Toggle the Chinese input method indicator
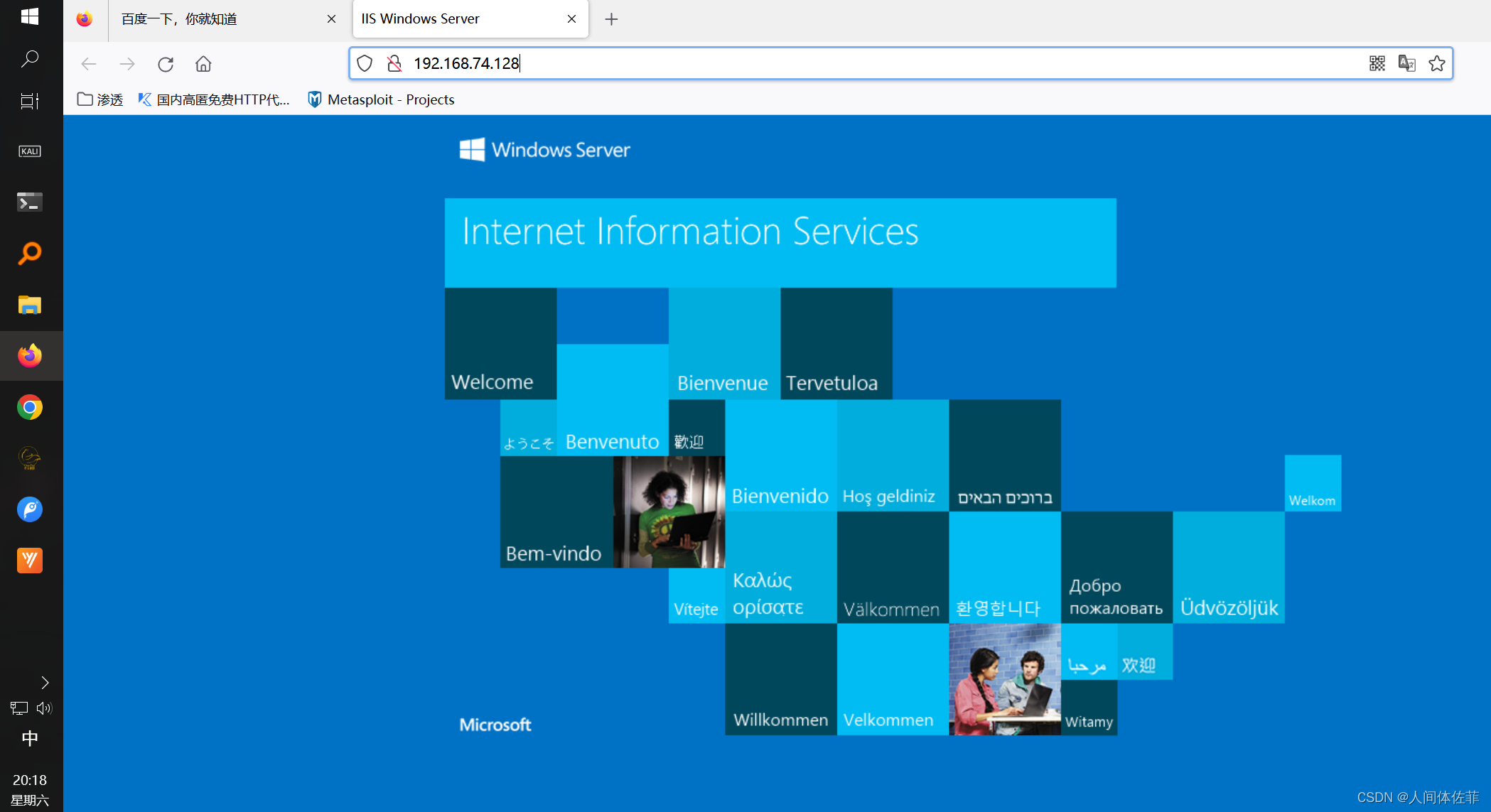The width and height of the screenshot is (1491, 812). pyautogui.click(x=30, y=738)
